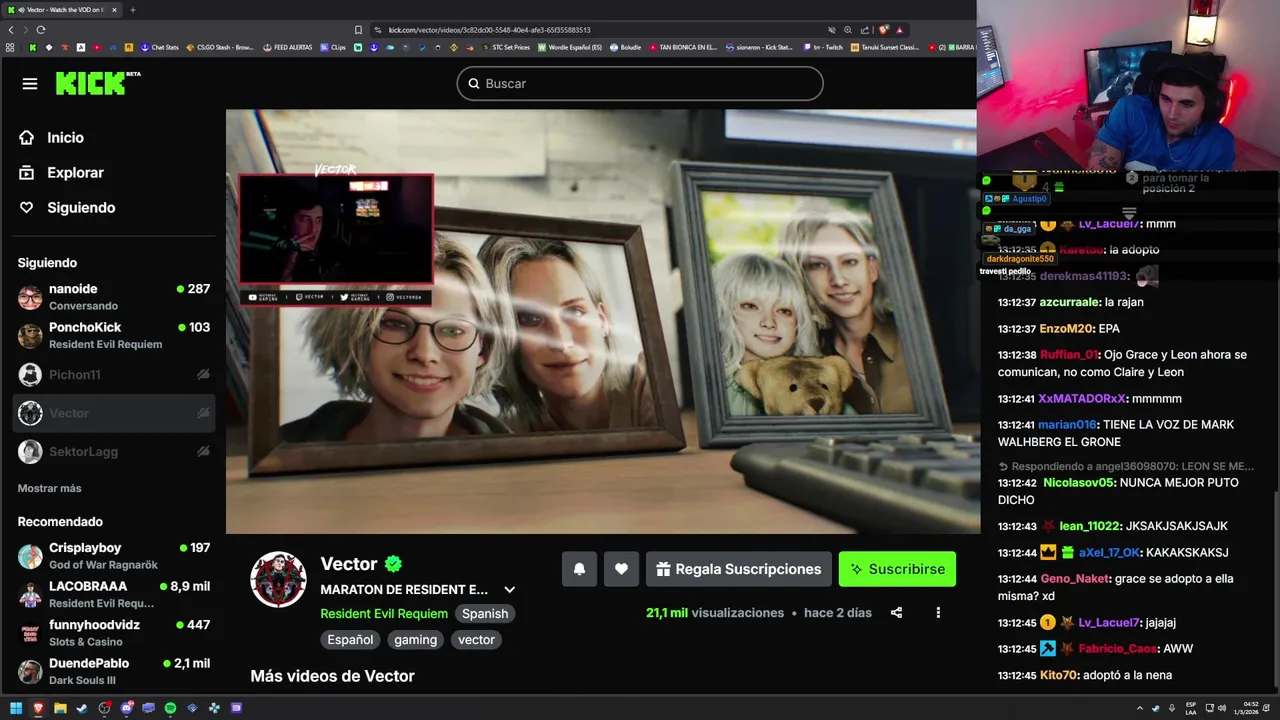The width and height of the screenshot is (1280, 720).
Task: Click the VOD video player
Action: tap(602, 322)
